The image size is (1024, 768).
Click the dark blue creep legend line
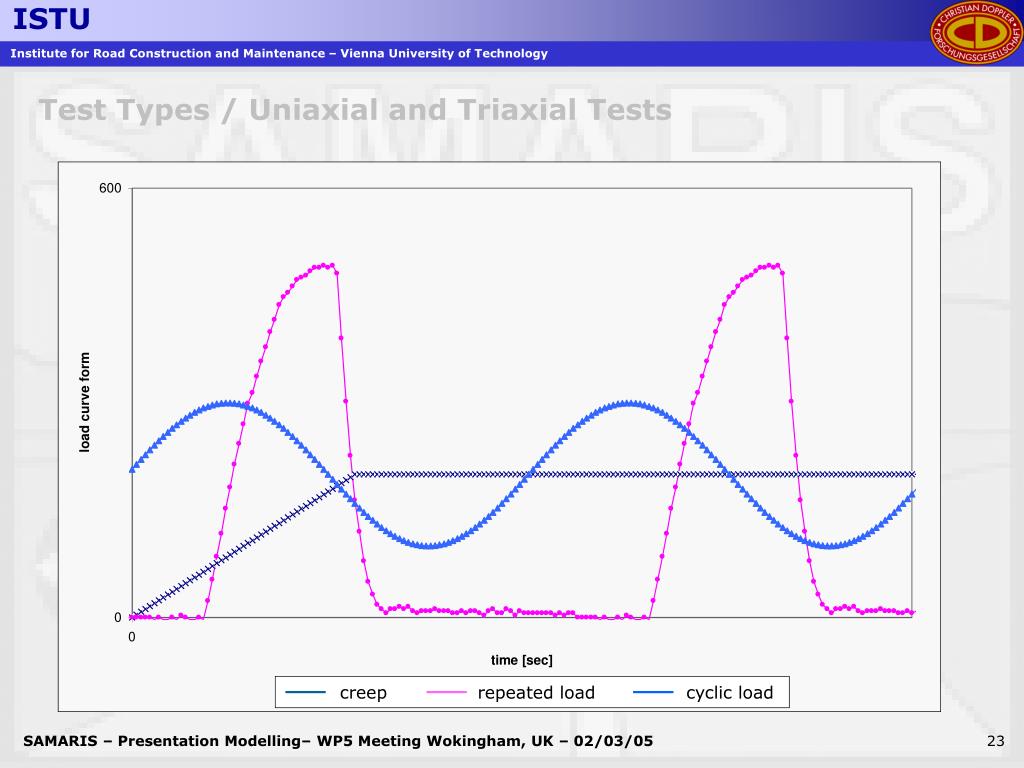pyautogui.click(x=306, y=692)
